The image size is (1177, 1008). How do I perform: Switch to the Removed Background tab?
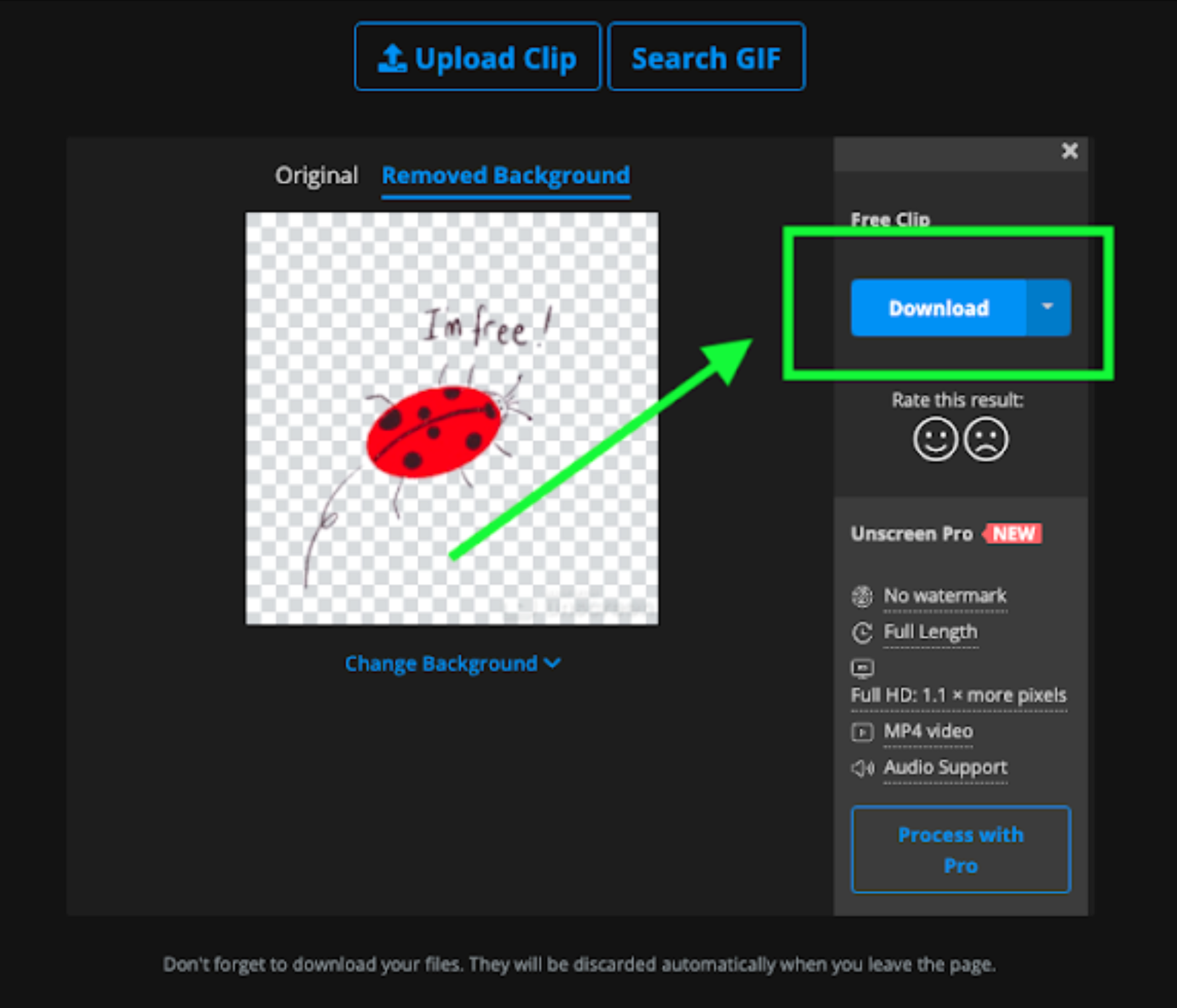pyautogui.click(x=505, y=175)
